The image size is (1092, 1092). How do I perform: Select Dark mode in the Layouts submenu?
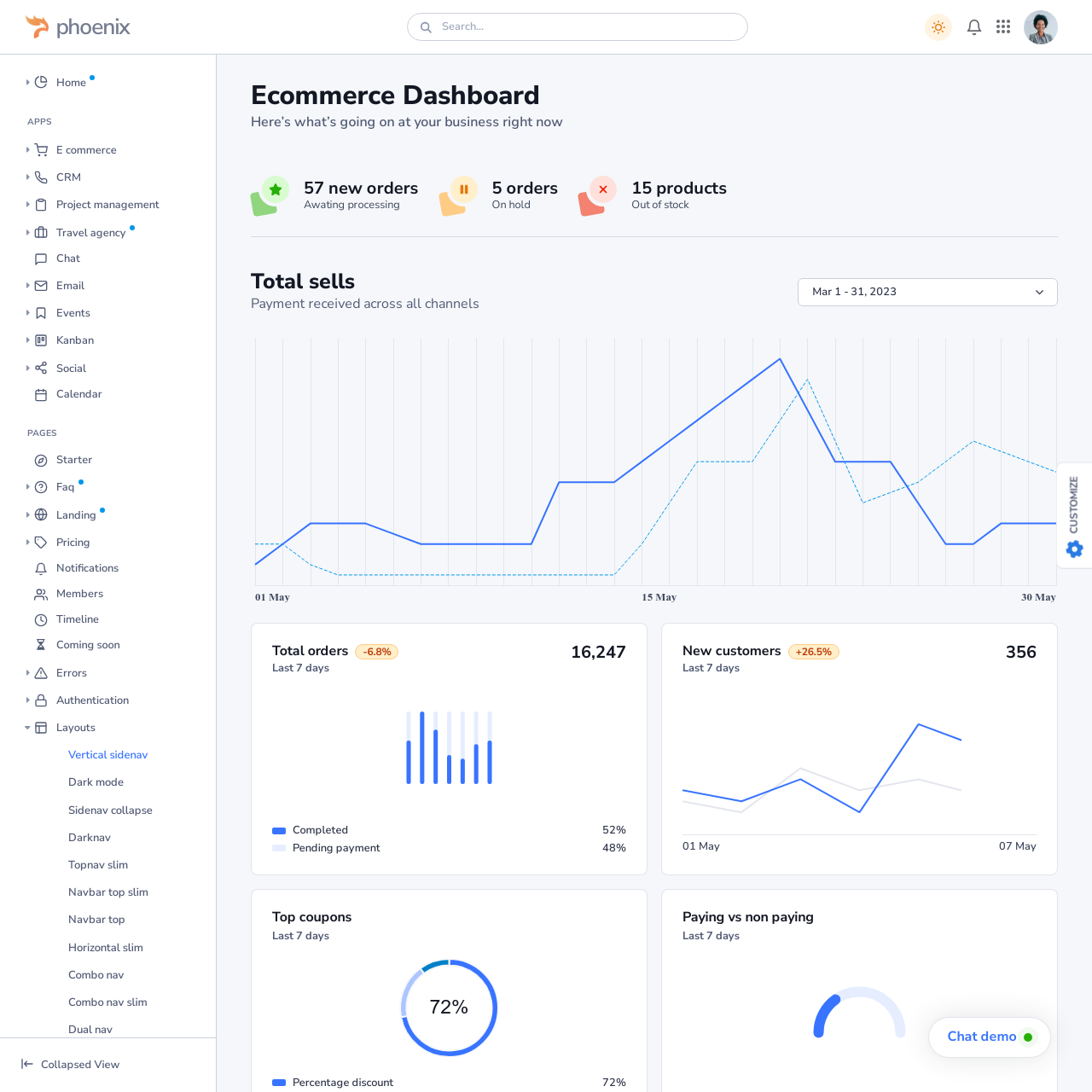(x=96, y=782)
